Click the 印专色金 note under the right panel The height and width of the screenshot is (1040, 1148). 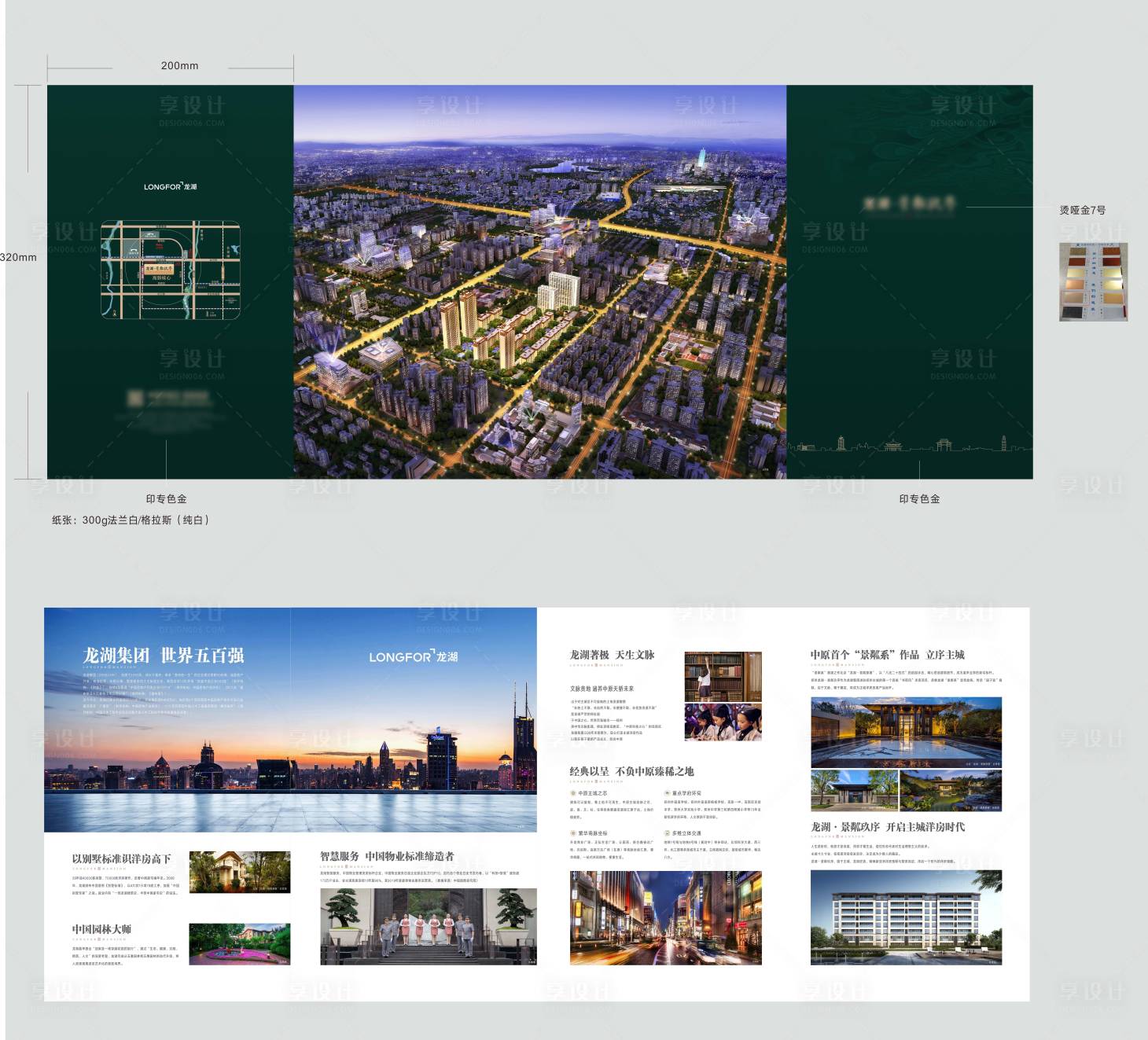919,498
